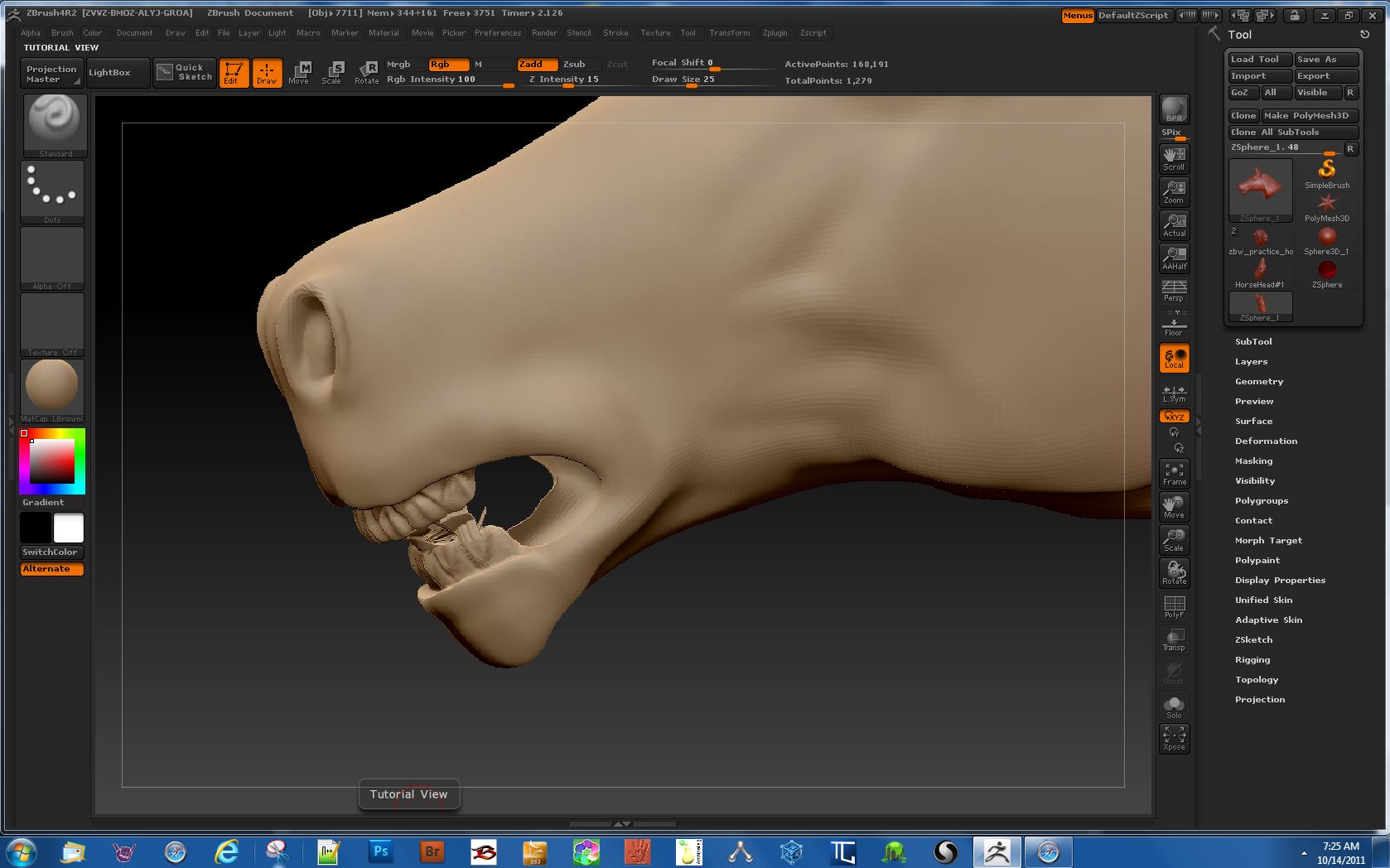Expand the Geometry section
1390x868 pixels.
1258,381
